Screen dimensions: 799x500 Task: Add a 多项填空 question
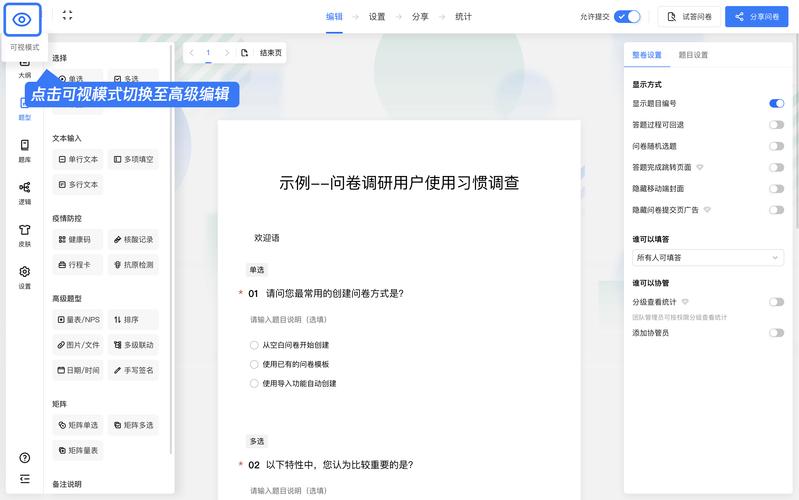(133, 160)
